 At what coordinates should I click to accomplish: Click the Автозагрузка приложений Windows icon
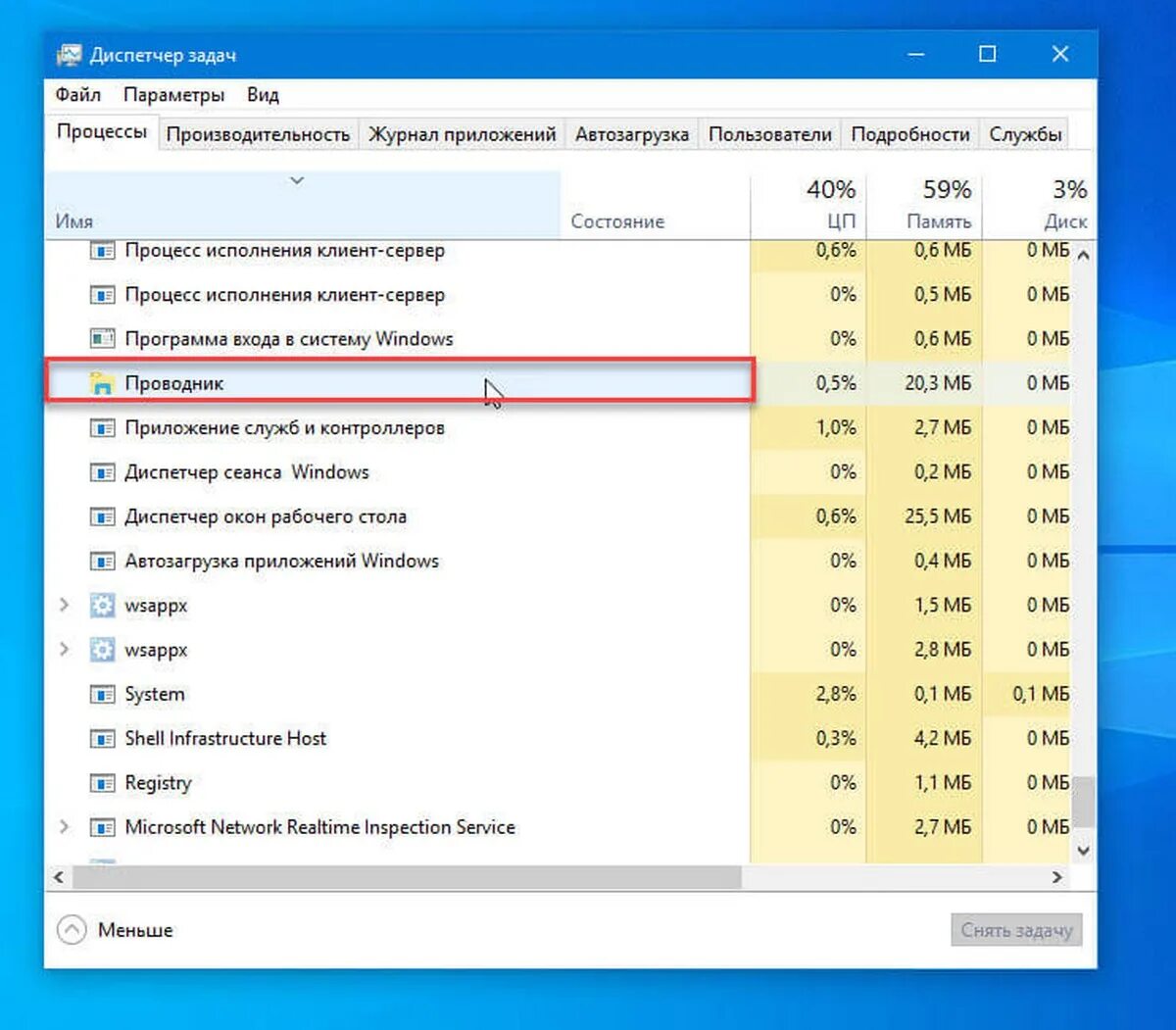[102, 562]
